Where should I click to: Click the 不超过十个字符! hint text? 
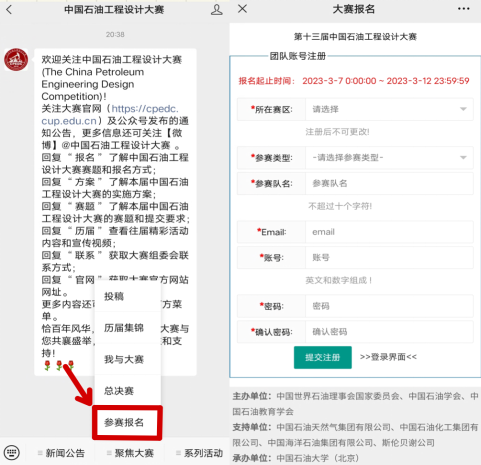[340, 206]
